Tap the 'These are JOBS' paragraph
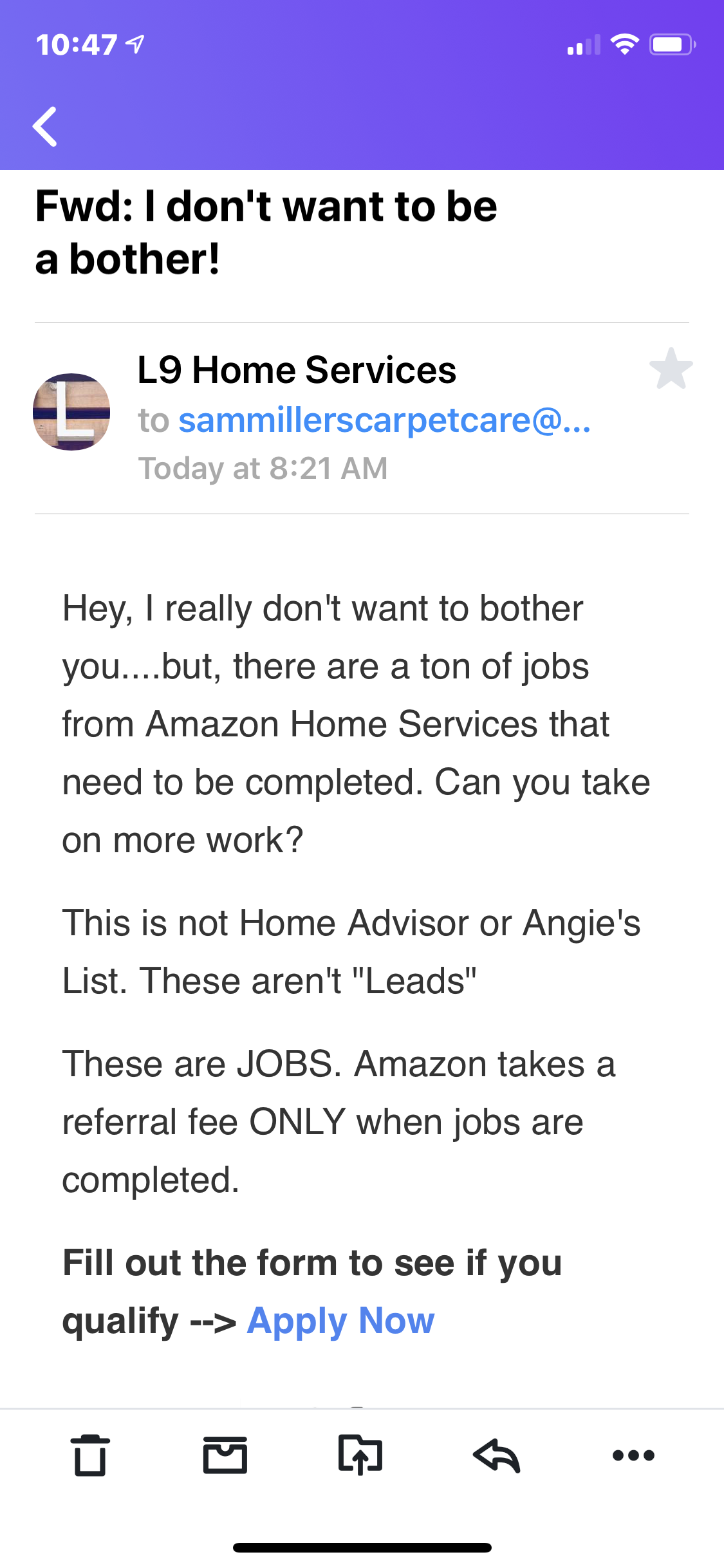Viewport: 724px width, 1568px height. (339, 1121)
